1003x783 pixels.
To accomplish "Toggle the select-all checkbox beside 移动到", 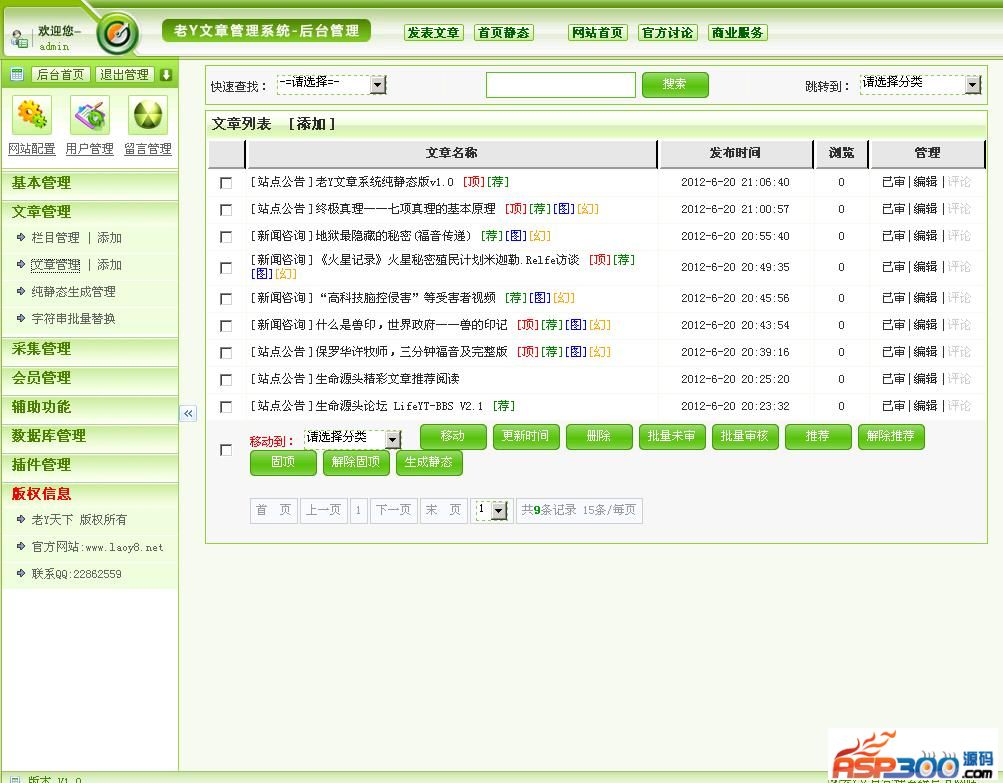I will pos(226,450).
